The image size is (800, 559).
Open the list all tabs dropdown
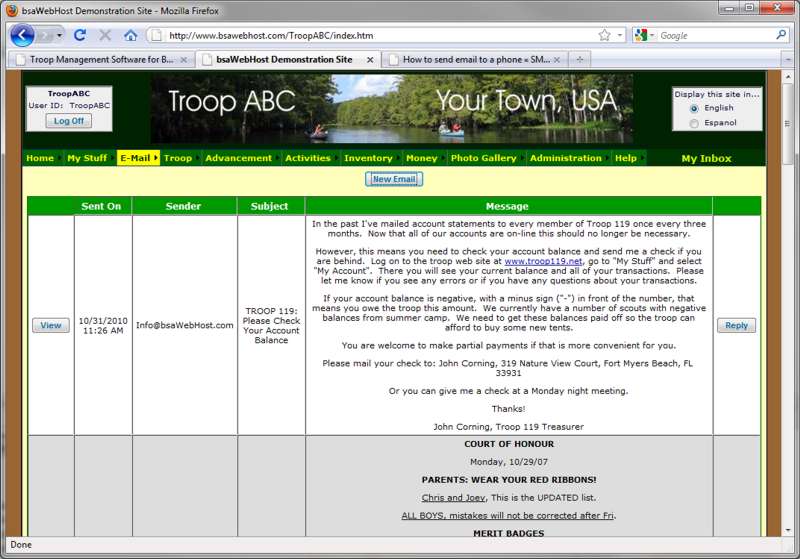pyautogui.click(x=787, y=60)
